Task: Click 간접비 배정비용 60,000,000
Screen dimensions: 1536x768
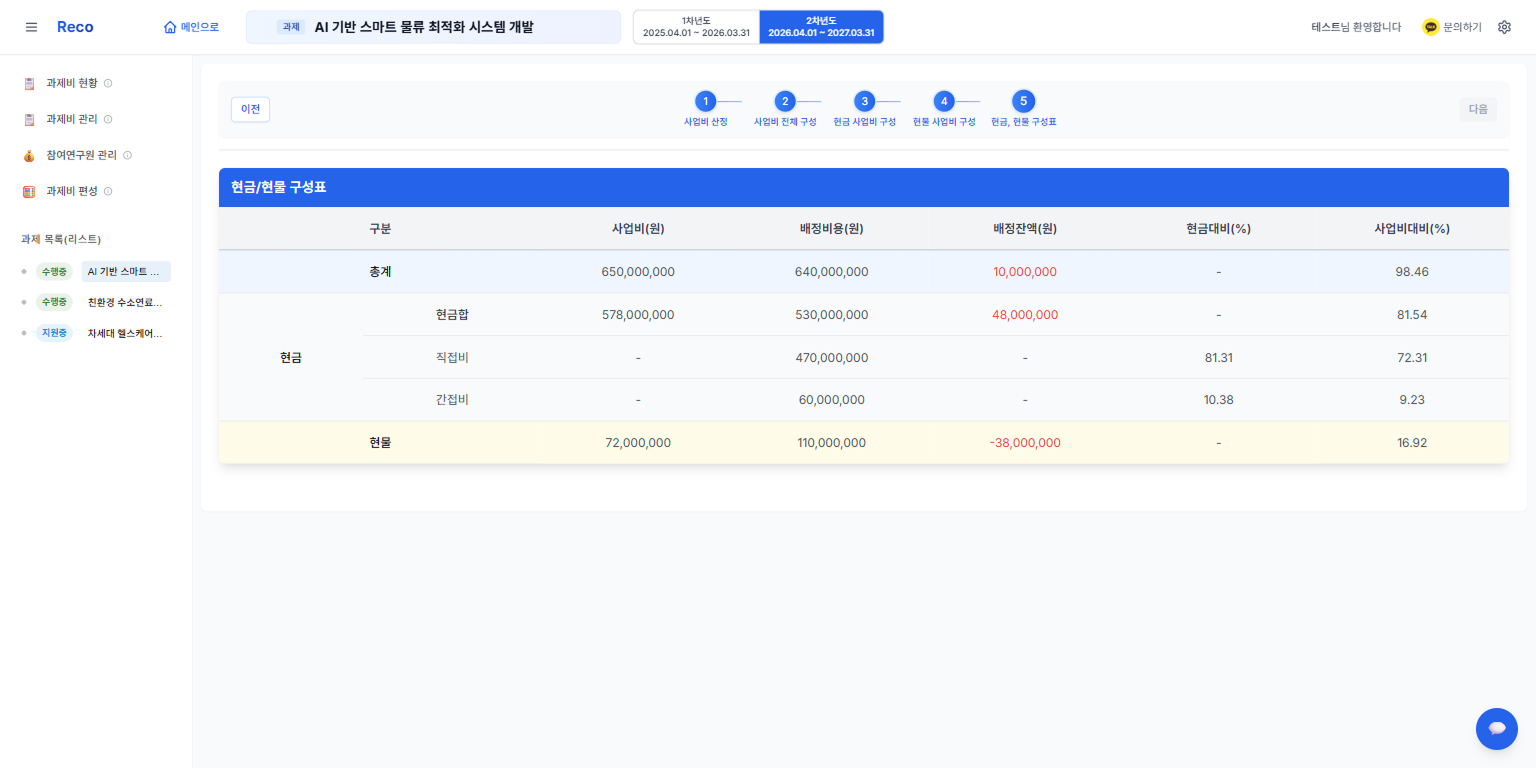Action: point(831,400)
